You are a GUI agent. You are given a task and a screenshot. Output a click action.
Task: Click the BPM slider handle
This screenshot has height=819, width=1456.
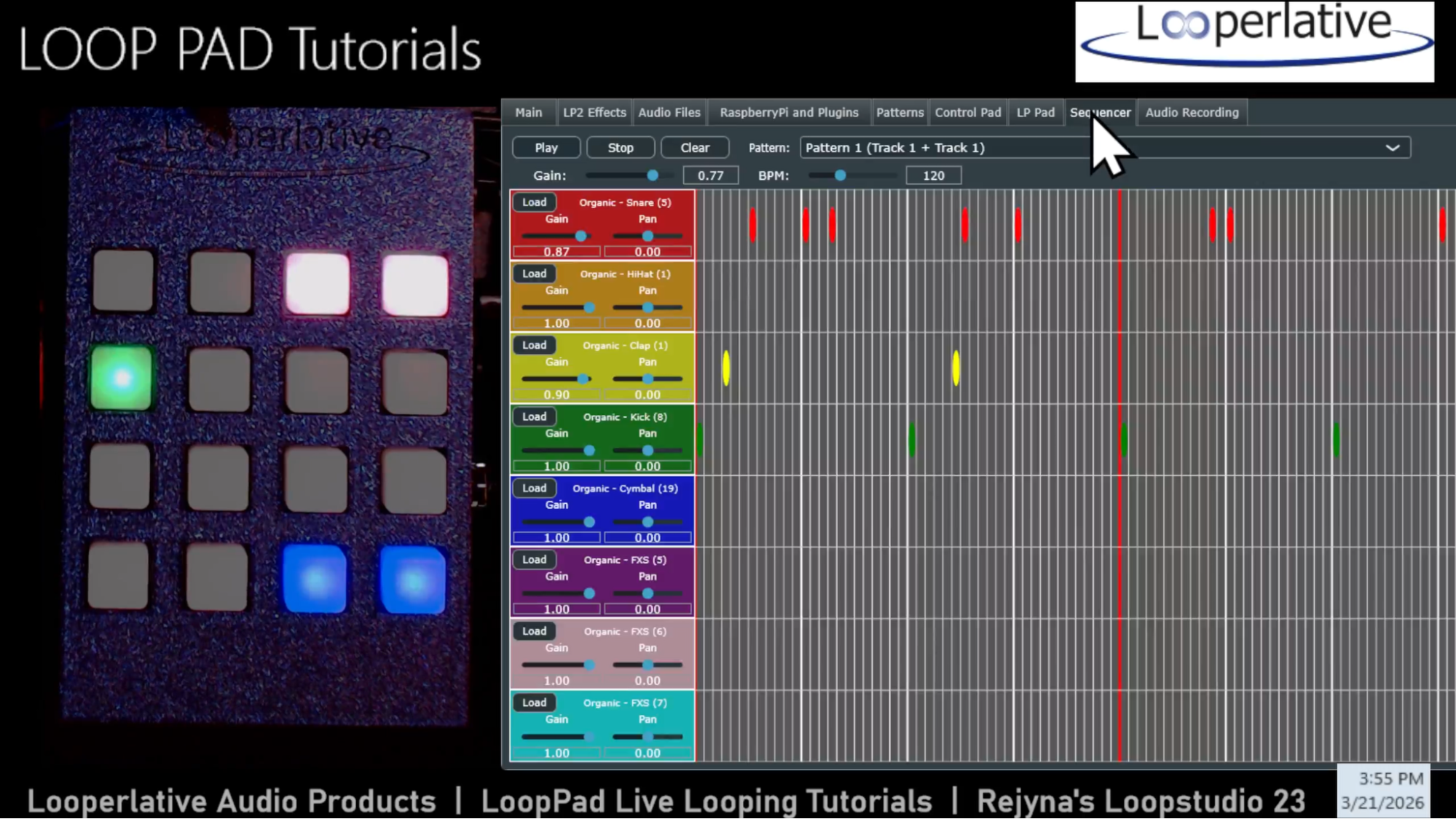840,175
